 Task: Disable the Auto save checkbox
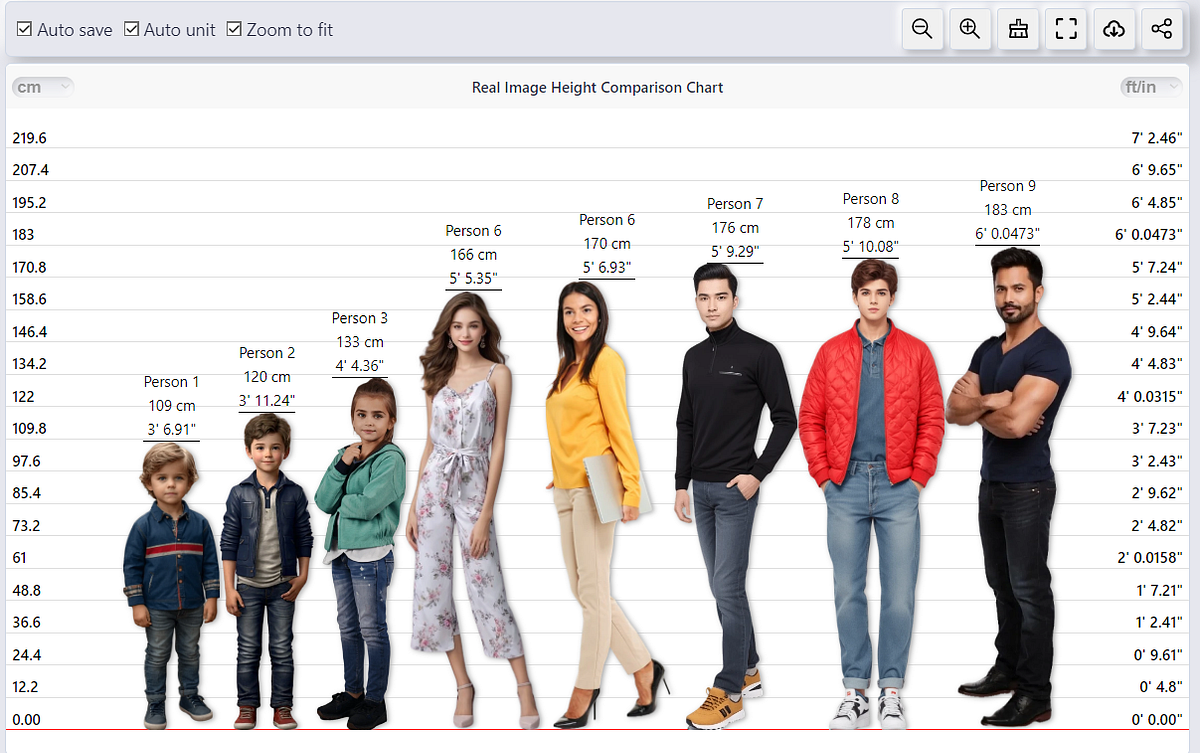[x=24, y=29]
